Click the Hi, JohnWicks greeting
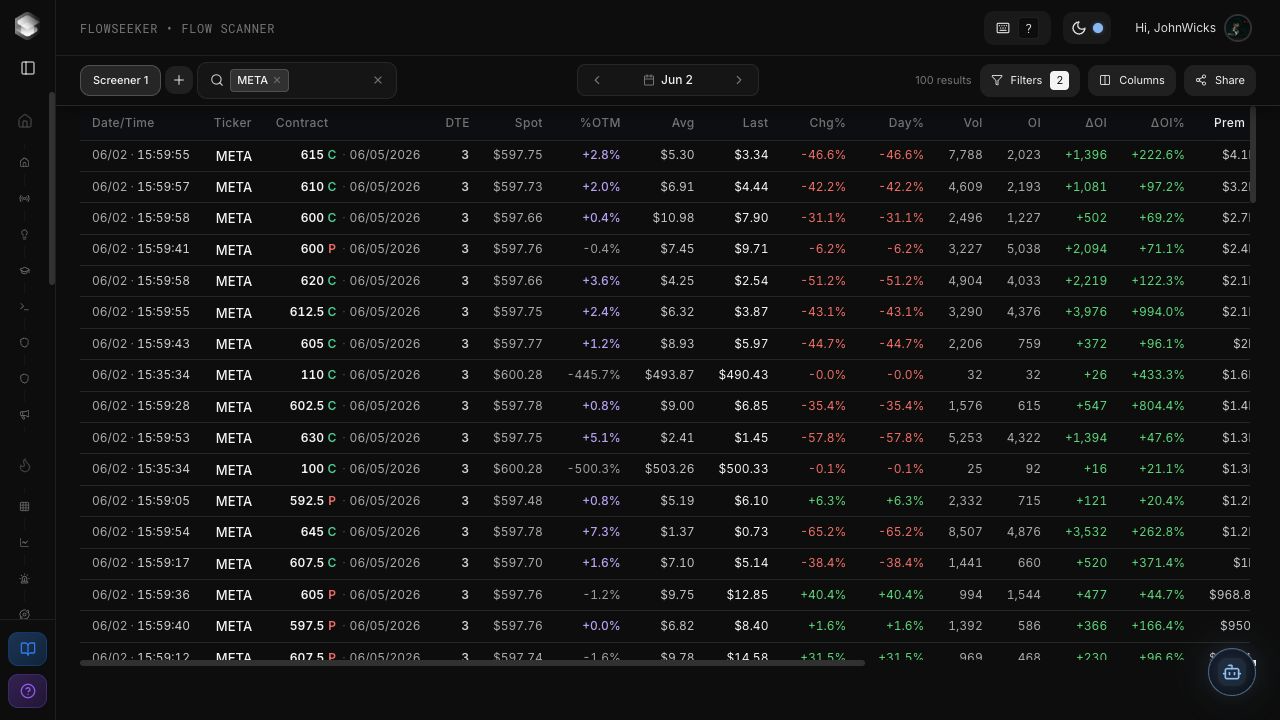 tap(1175, 28)
